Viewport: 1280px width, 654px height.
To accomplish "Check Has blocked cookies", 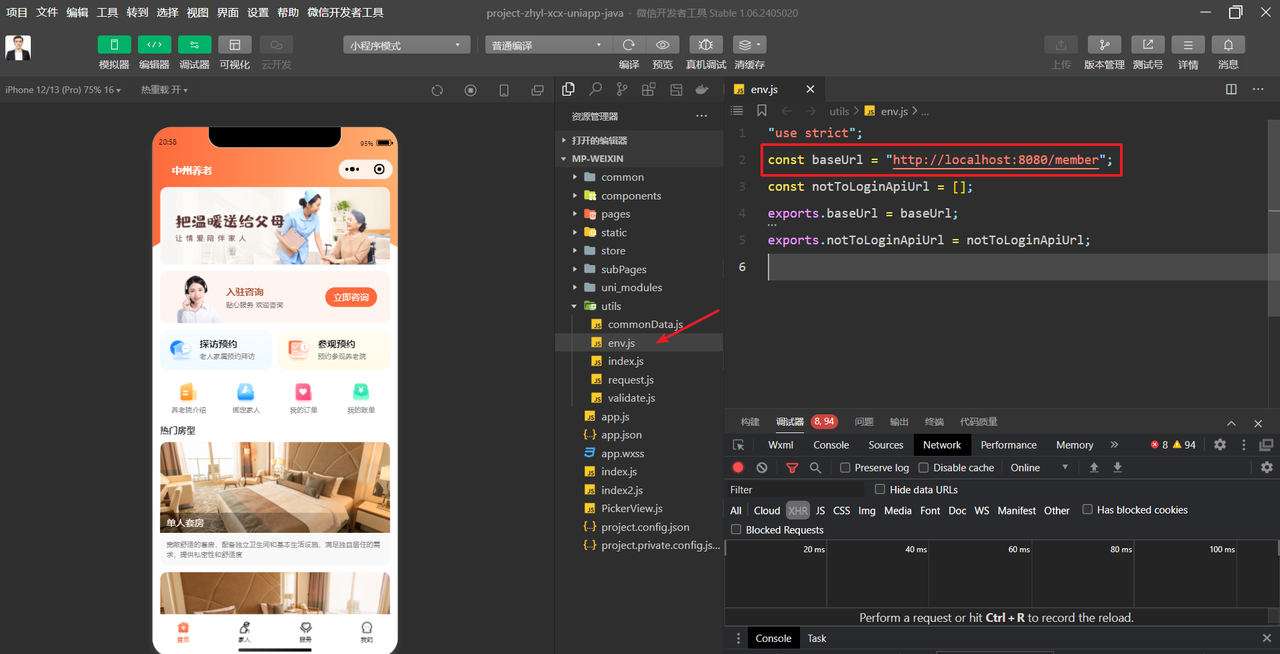I will [1087, 510].
